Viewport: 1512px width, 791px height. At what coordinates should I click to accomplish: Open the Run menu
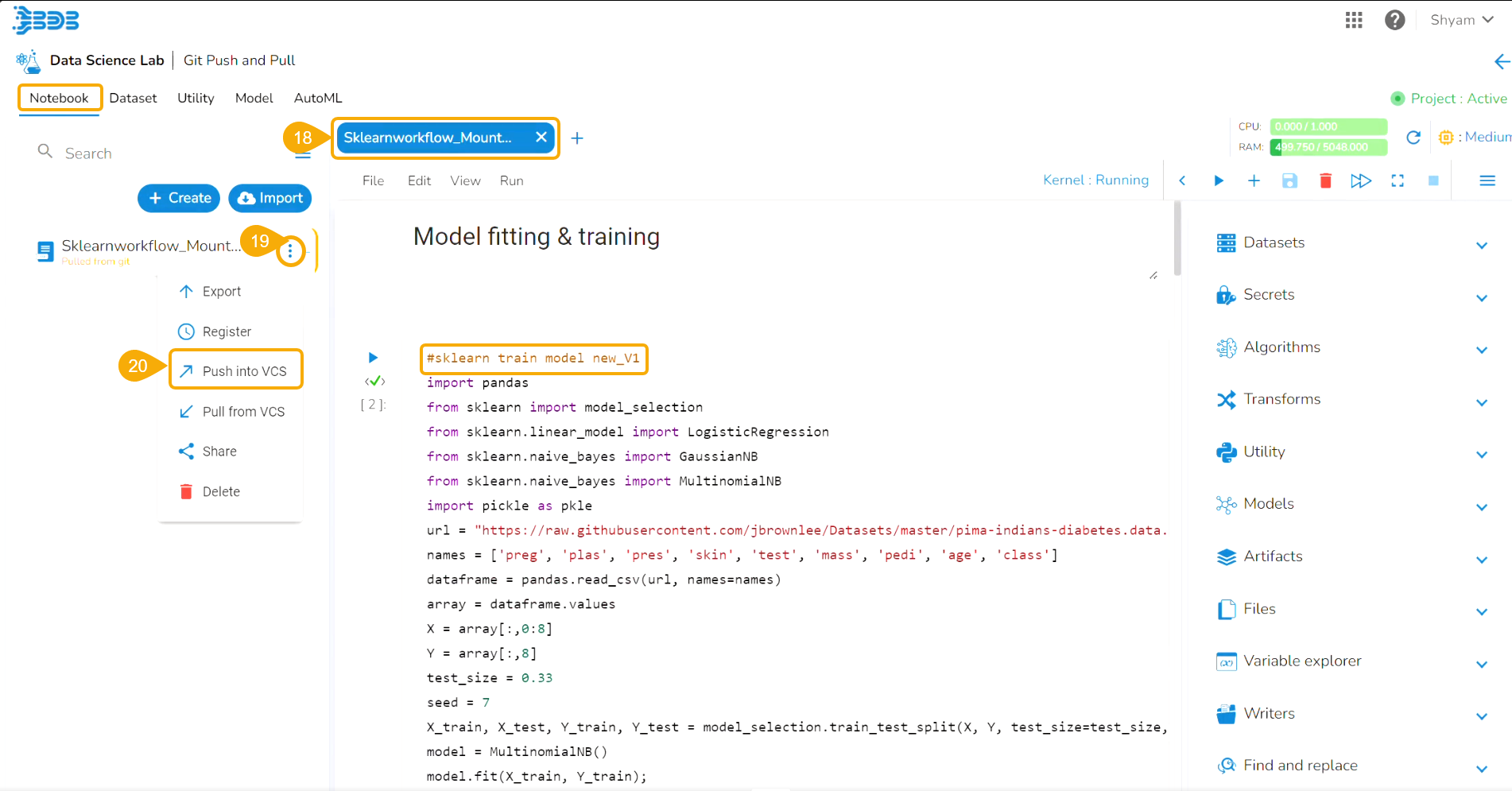point(511,180)
